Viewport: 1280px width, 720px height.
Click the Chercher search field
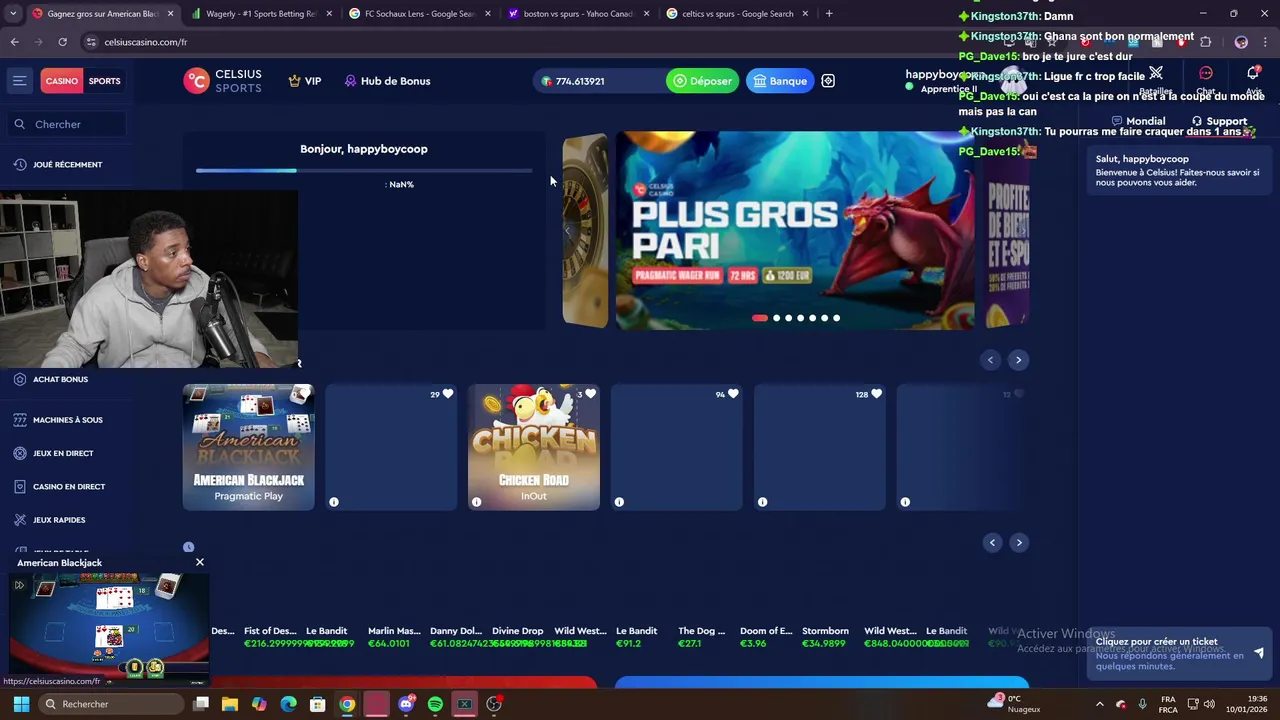(68, 124)
